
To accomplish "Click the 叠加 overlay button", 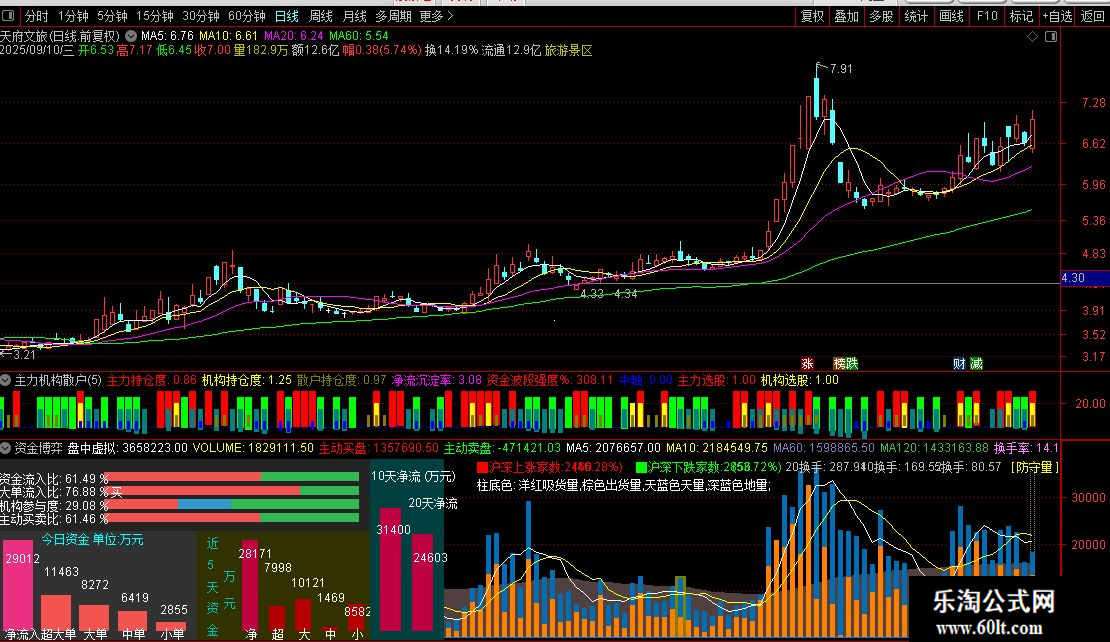I will pyautogui.click(x=847, y=16).
